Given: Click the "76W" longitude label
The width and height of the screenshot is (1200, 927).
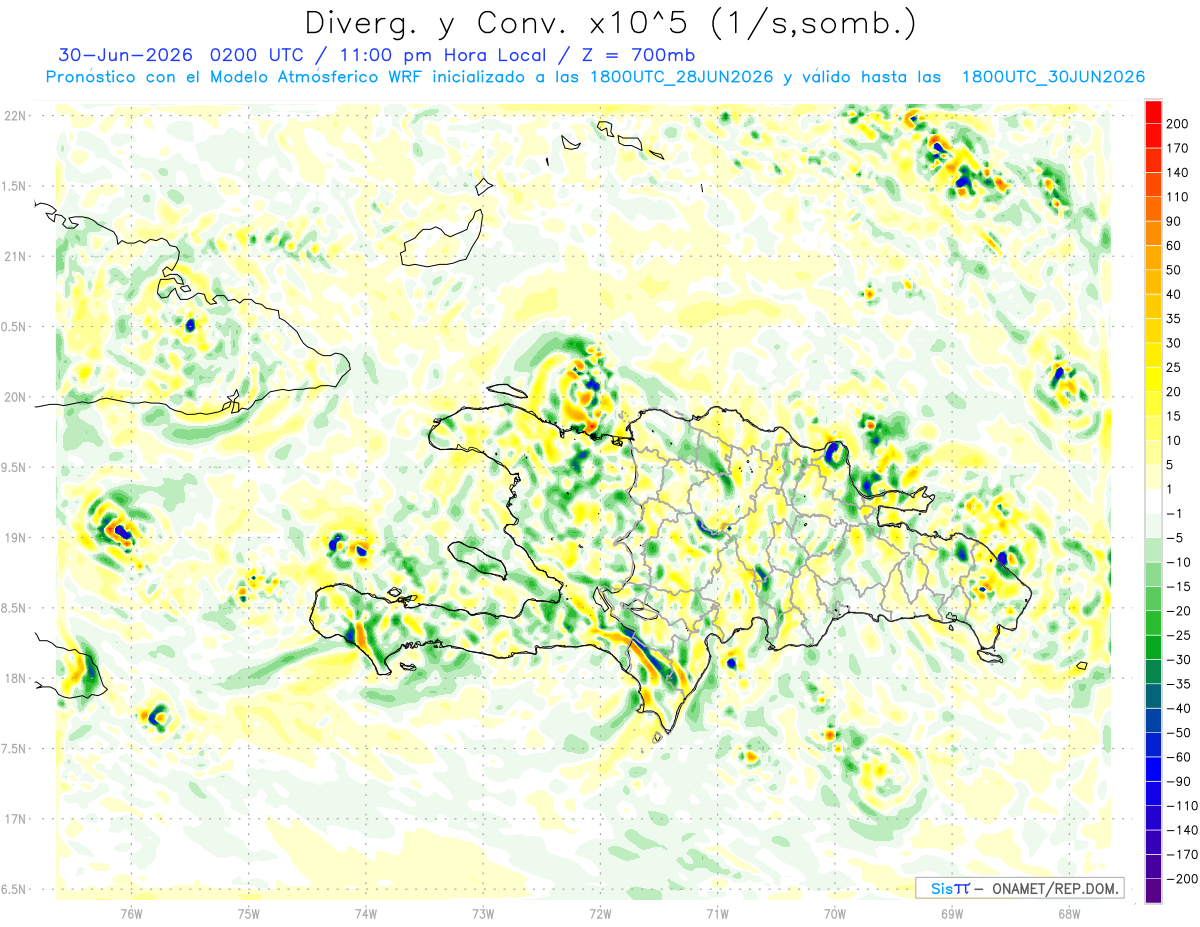Looking at the screenshot, I should tap(131, 913).
